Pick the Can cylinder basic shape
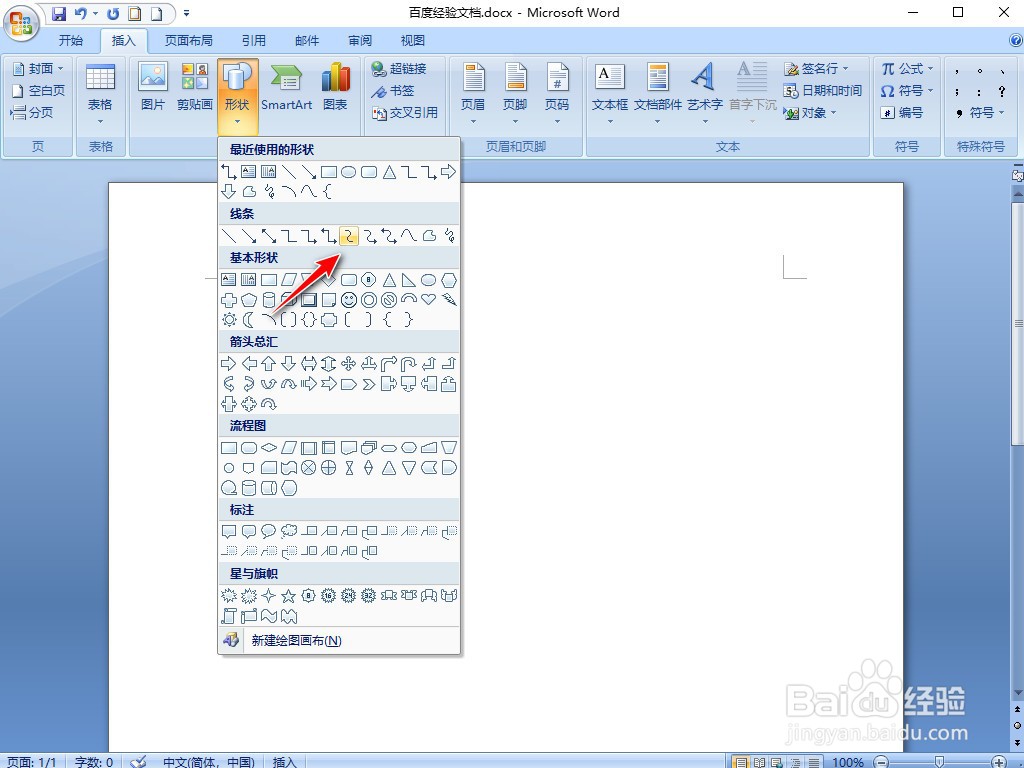Screen dimensions: 1024x768 pyautogui.click(x=268, y=300)
